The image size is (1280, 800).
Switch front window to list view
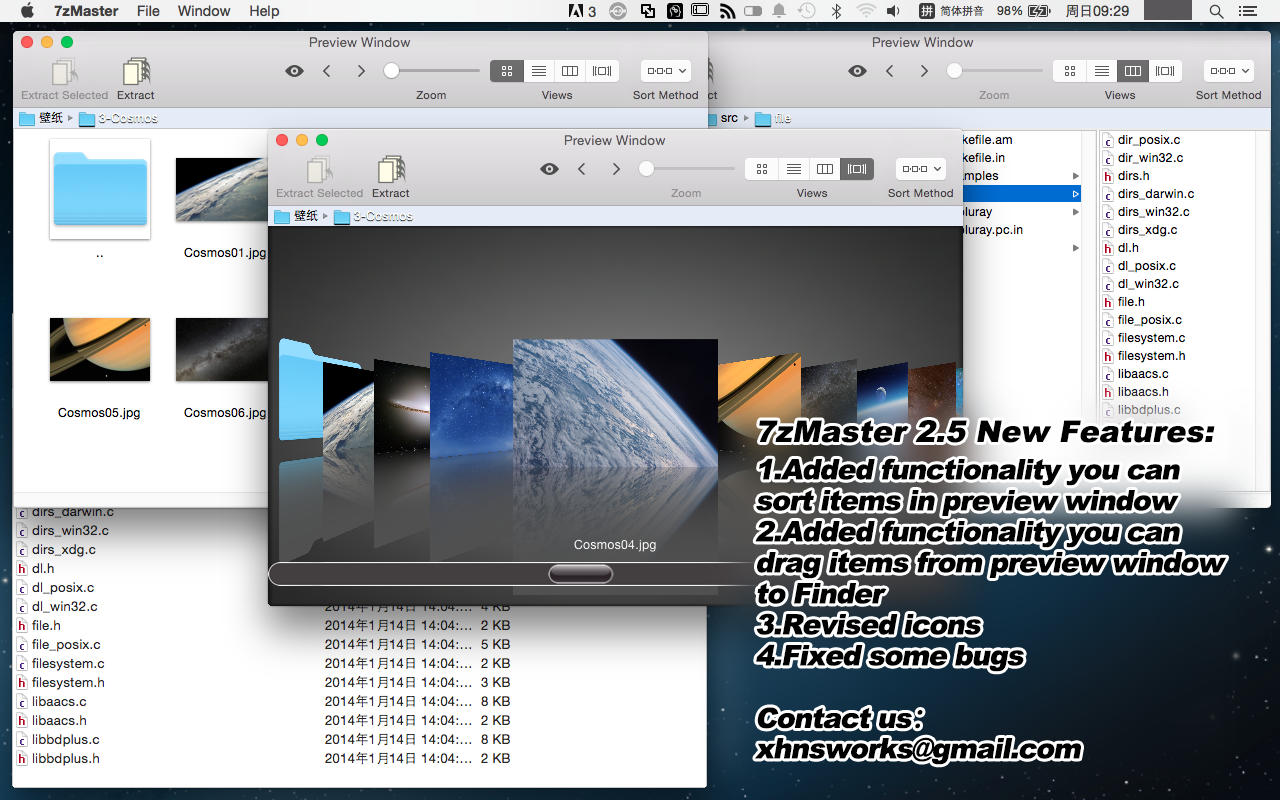pyautogui.click(x=794, y=169)
